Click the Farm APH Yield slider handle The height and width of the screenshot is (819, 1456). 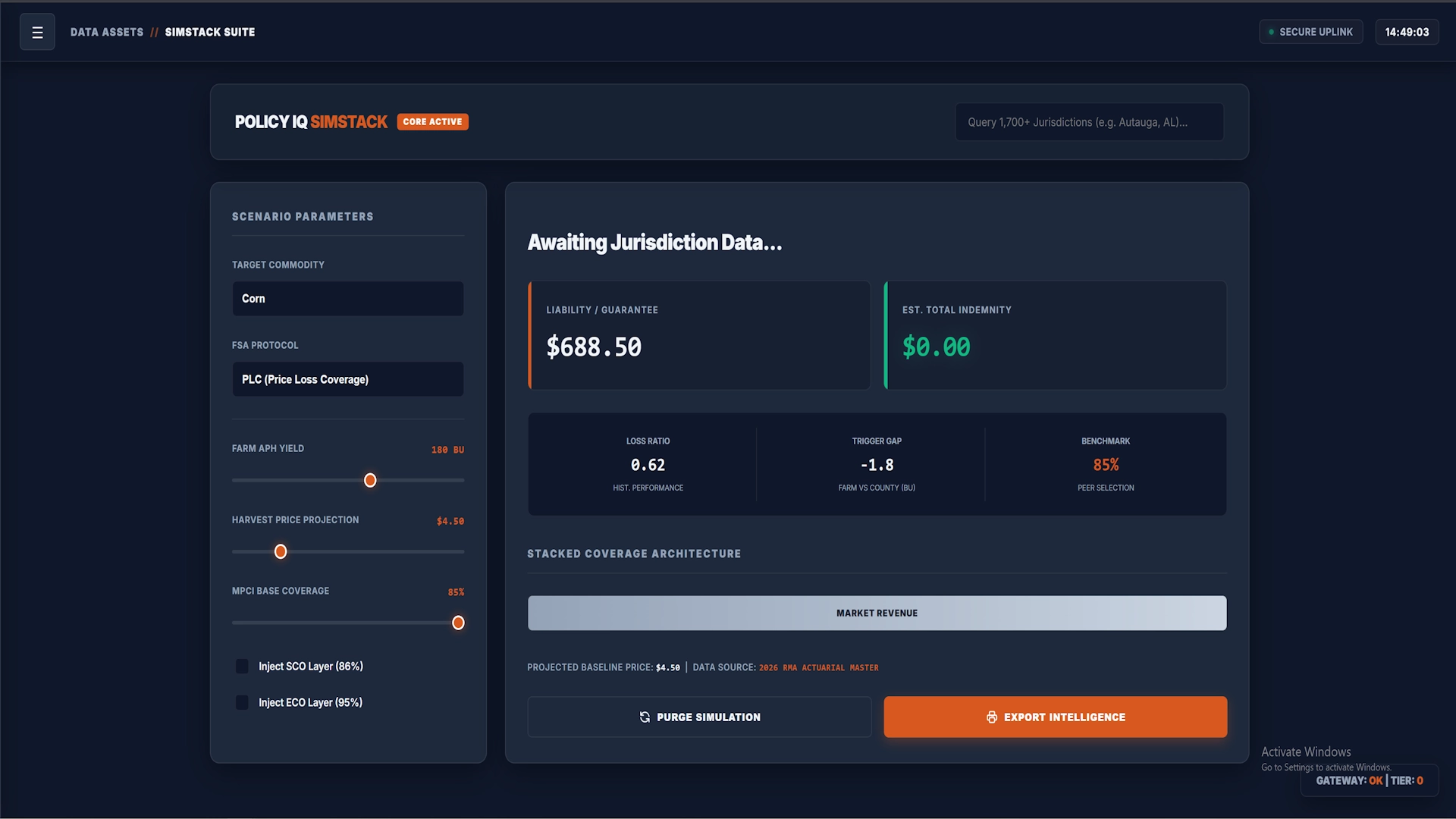pyautogui.click(x=370, y=480)
